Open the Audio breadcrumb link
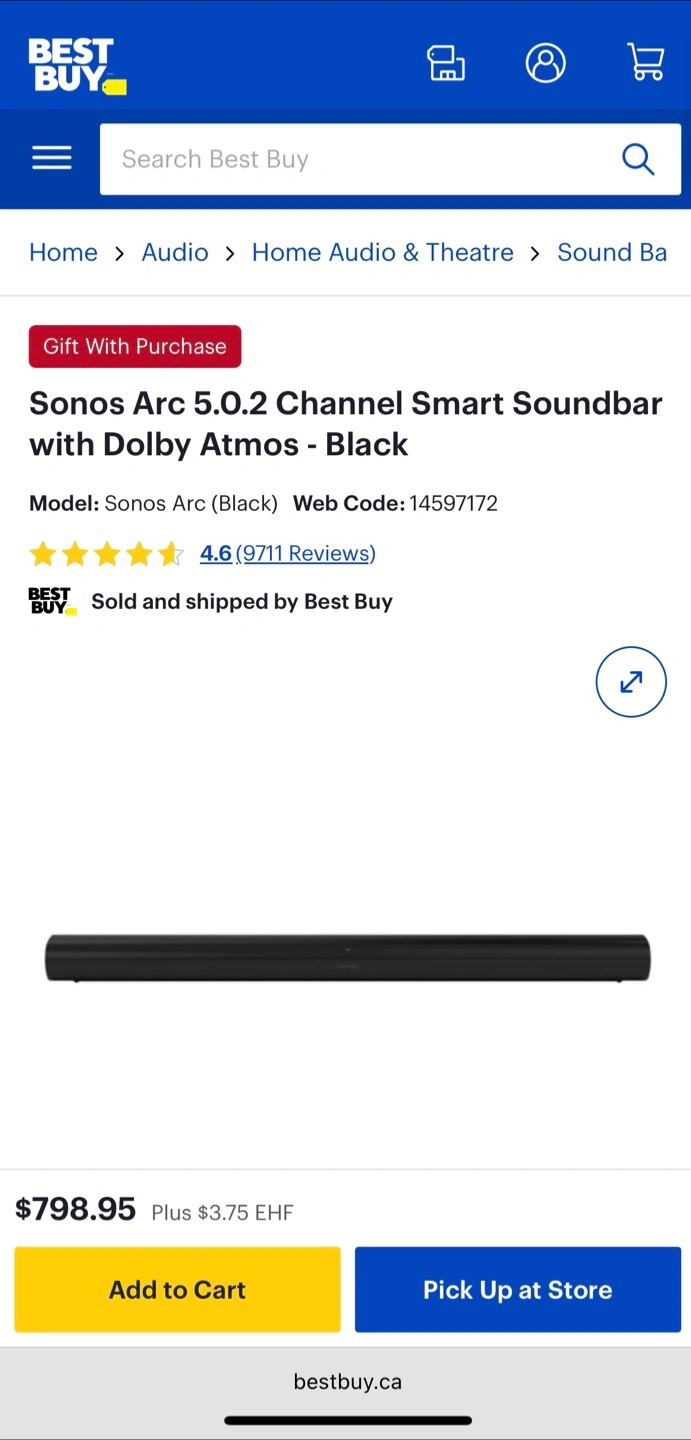This screenshot has height=1440, width=691. coord(175,252)
